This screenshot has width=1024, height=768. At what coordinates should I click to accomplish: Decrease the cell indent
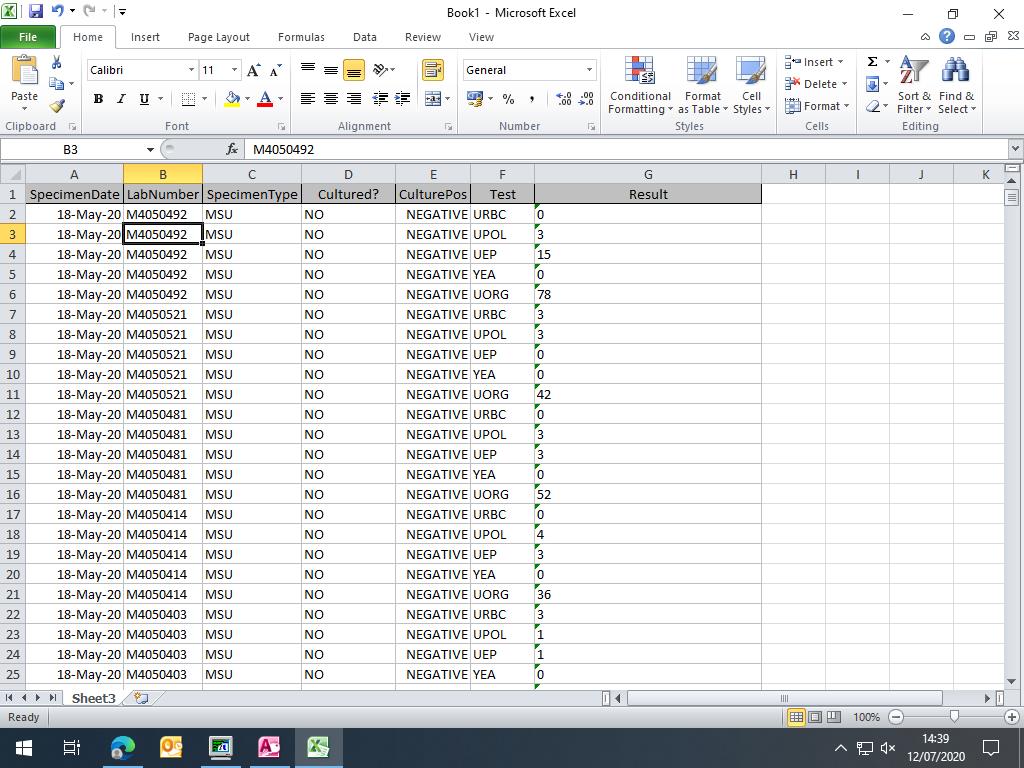click(x=380, y=99)
